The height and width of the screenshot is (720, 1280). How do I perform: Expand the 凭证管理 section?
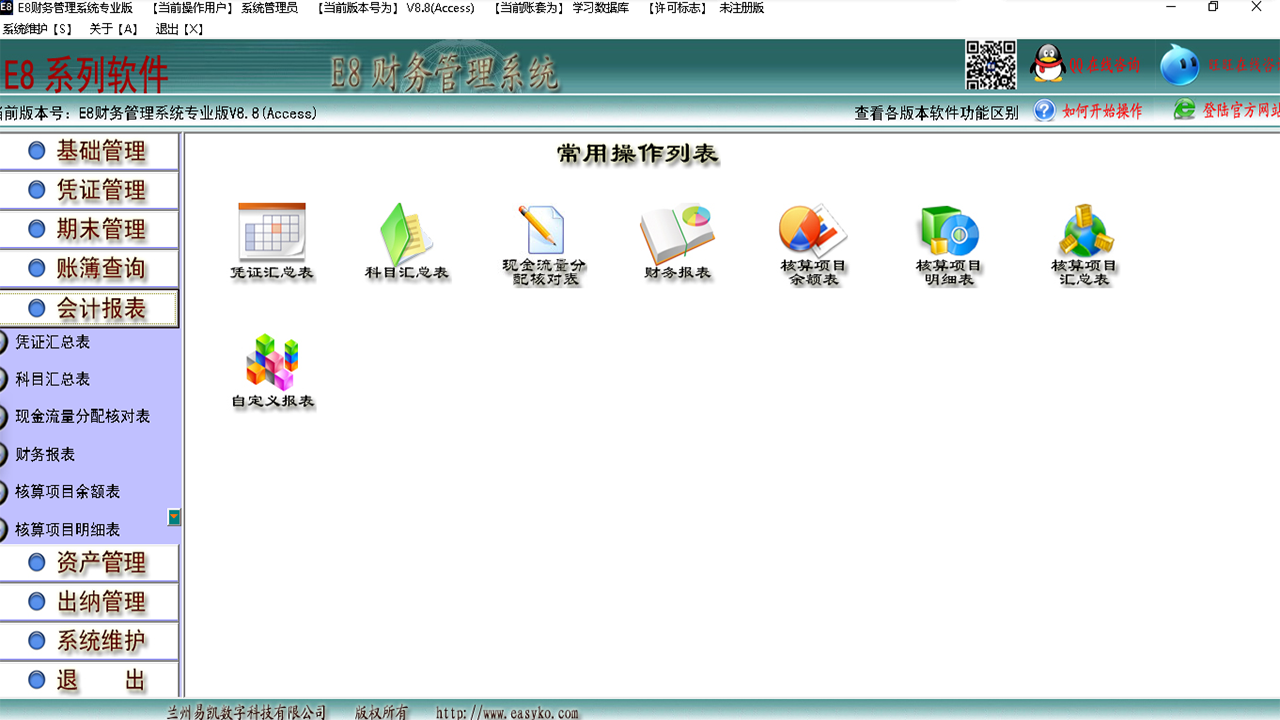[x=90, y=190]
